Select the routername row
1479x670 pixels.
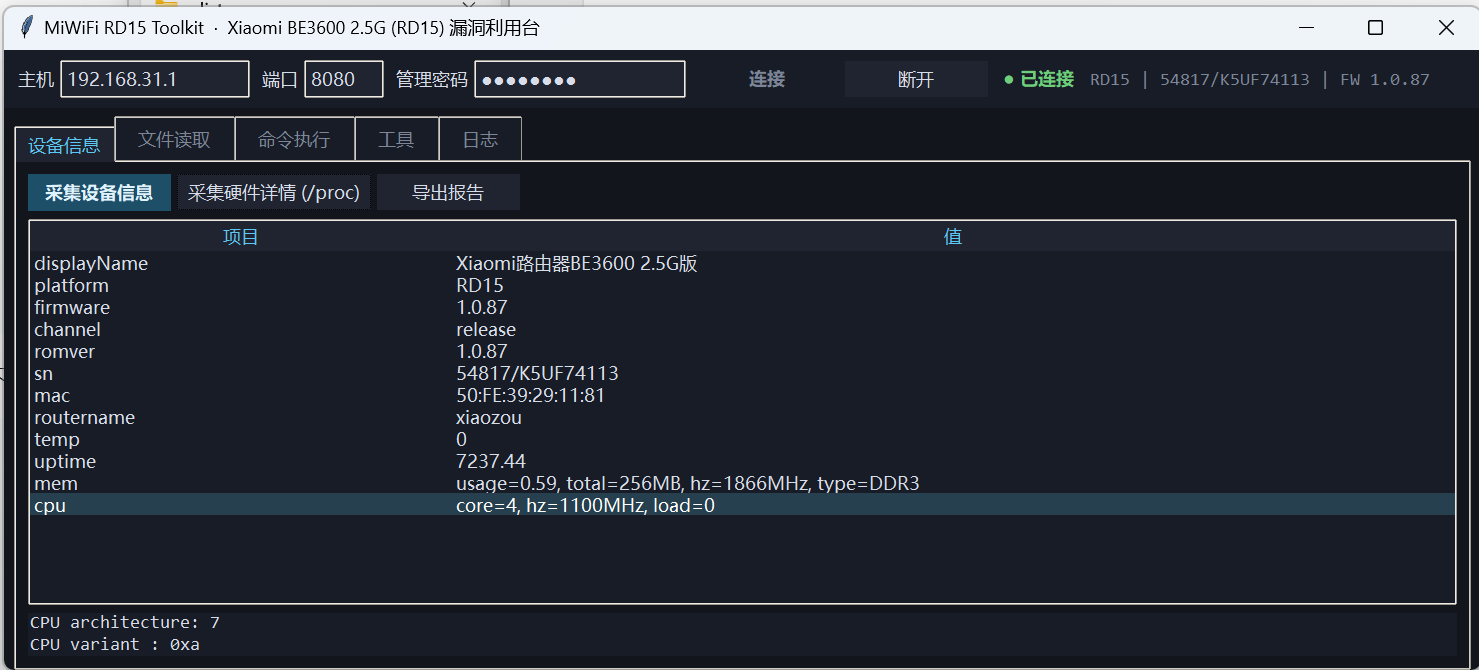tap(743, 418)
